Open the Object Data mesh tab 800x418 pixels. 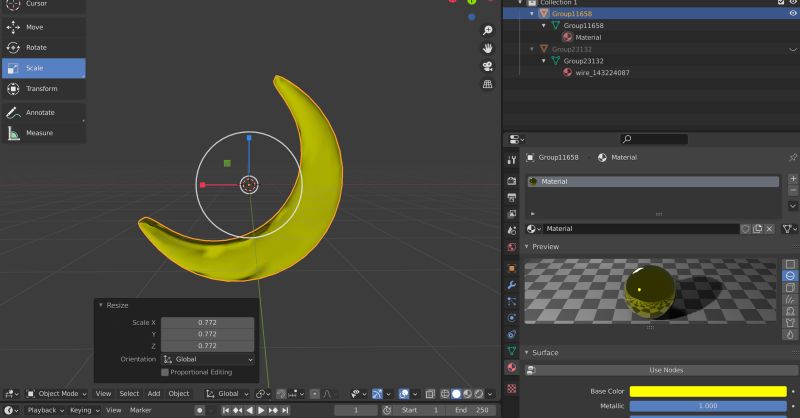click(512, 351)
